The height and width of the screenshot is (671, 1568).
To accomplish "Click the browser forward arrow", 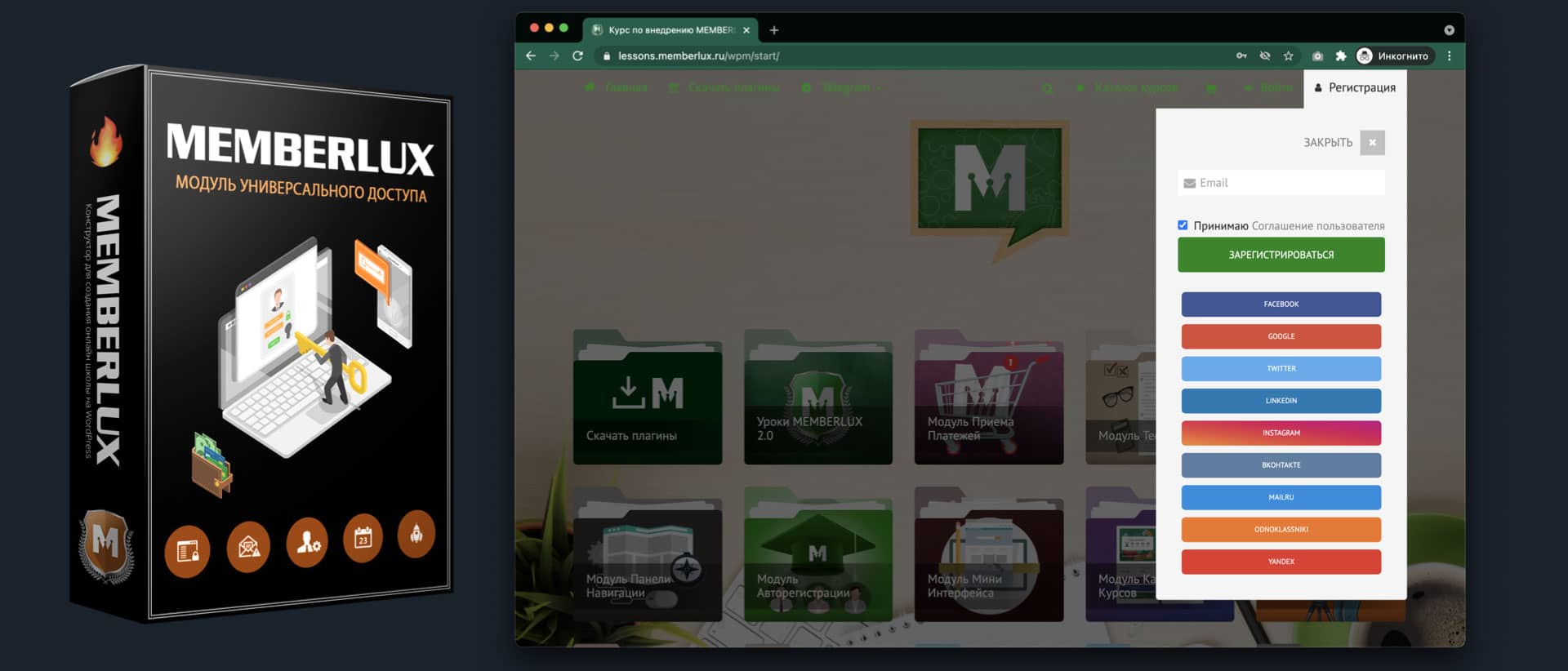I will point(555,56).
